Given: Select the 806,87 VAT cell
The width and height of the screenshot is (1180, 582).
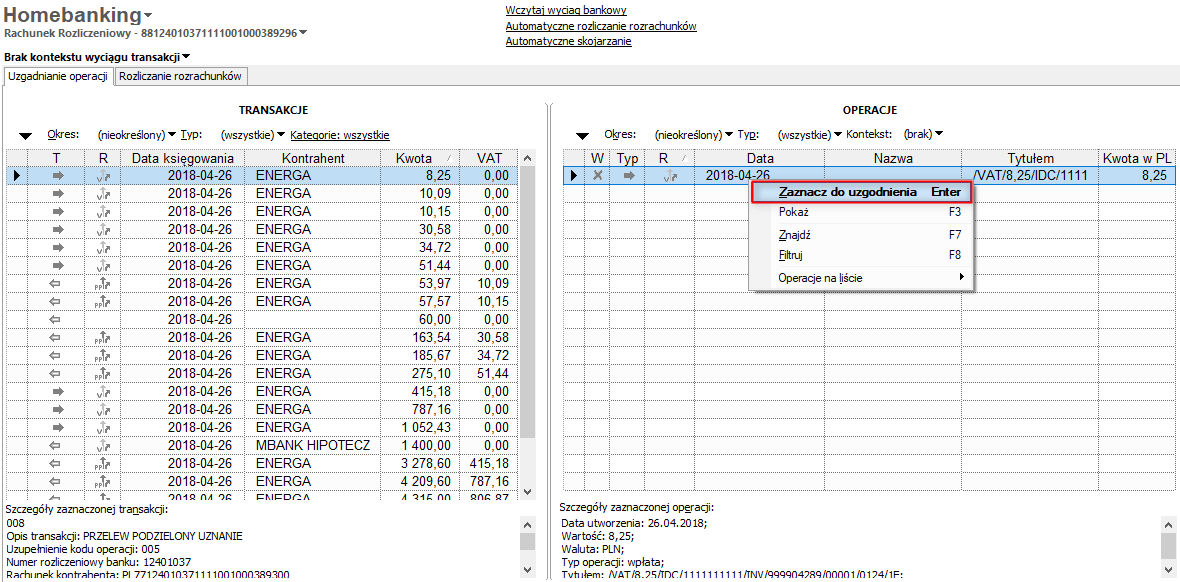Looking at the screenshot, I should tap(487, 497).
